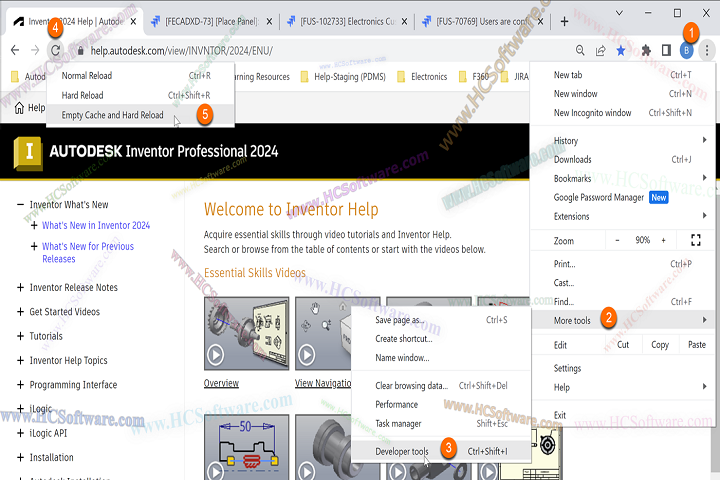Click the Paste button

[697, 345]
